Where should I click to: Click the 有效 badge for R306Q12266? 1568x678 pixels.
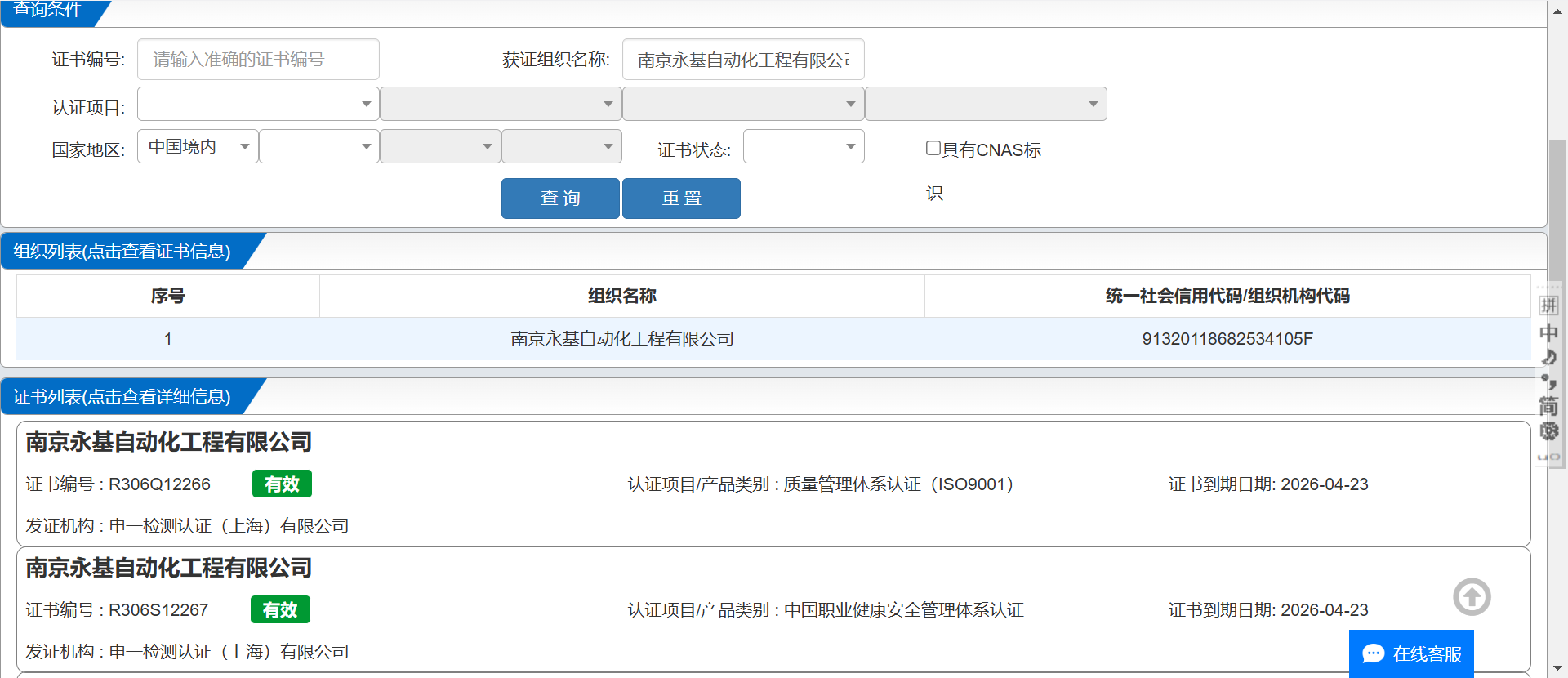tap(282, 484)
